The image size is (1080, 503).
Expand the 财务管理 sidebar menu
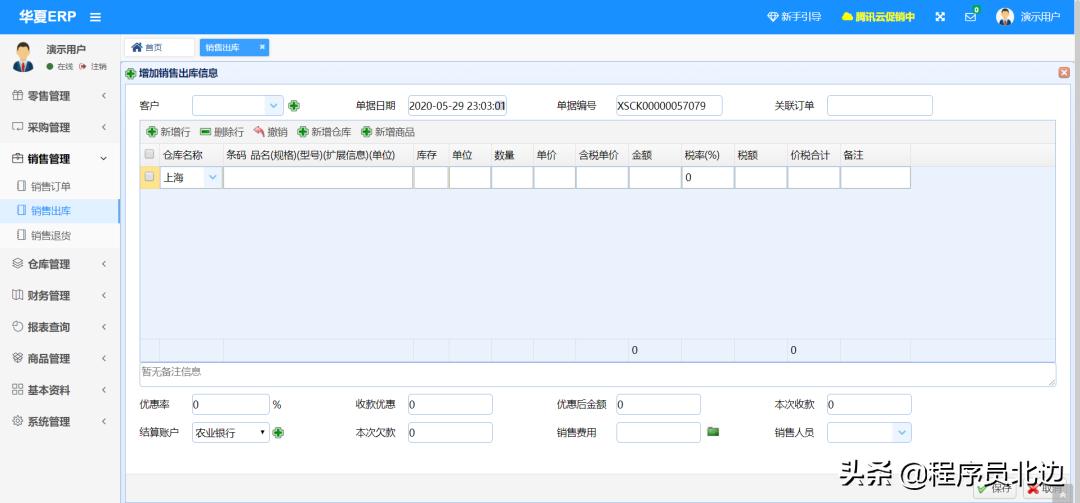pos(60,296)
